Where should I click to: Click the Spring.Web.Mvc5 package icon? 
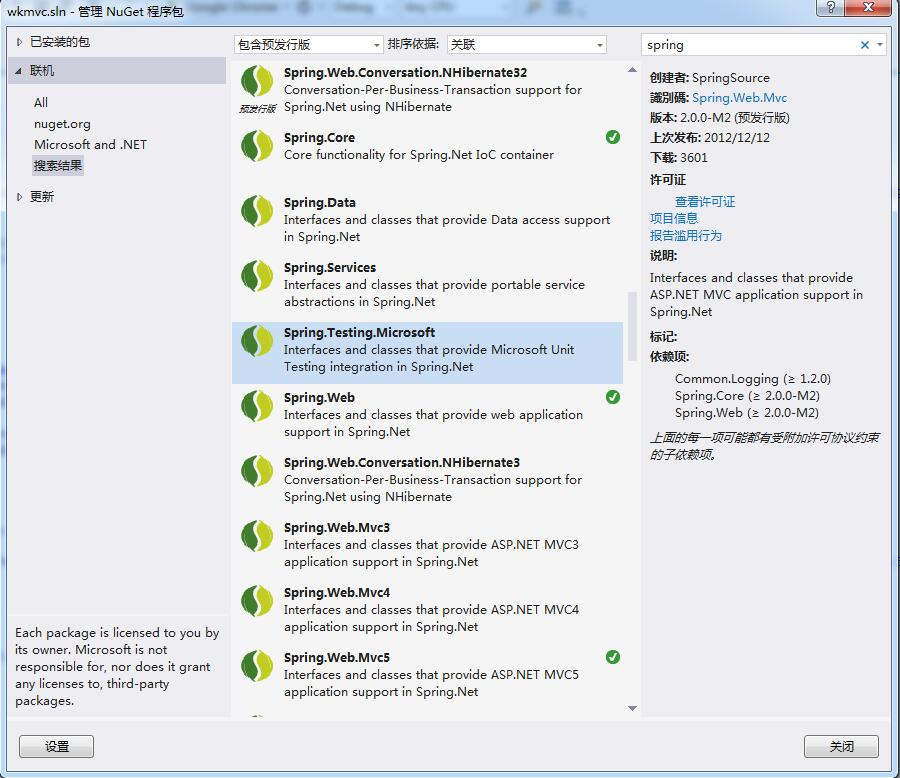click(x=257, y=665)
